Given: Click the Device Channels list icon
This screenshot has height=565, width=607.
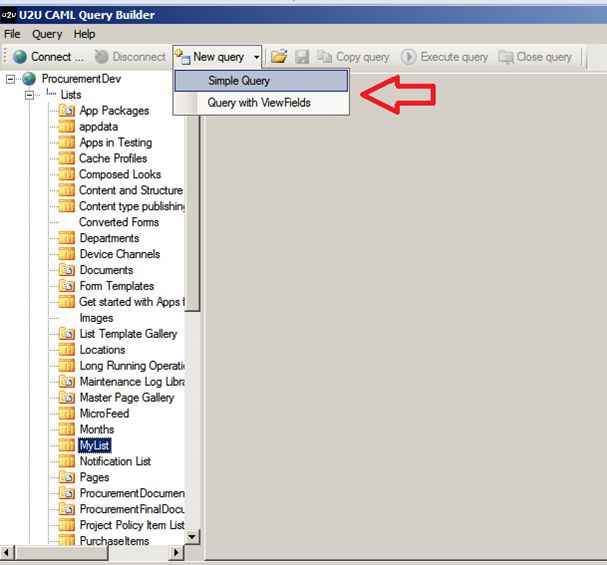Looking at the screenshot, I should click(x=67, y=254).
